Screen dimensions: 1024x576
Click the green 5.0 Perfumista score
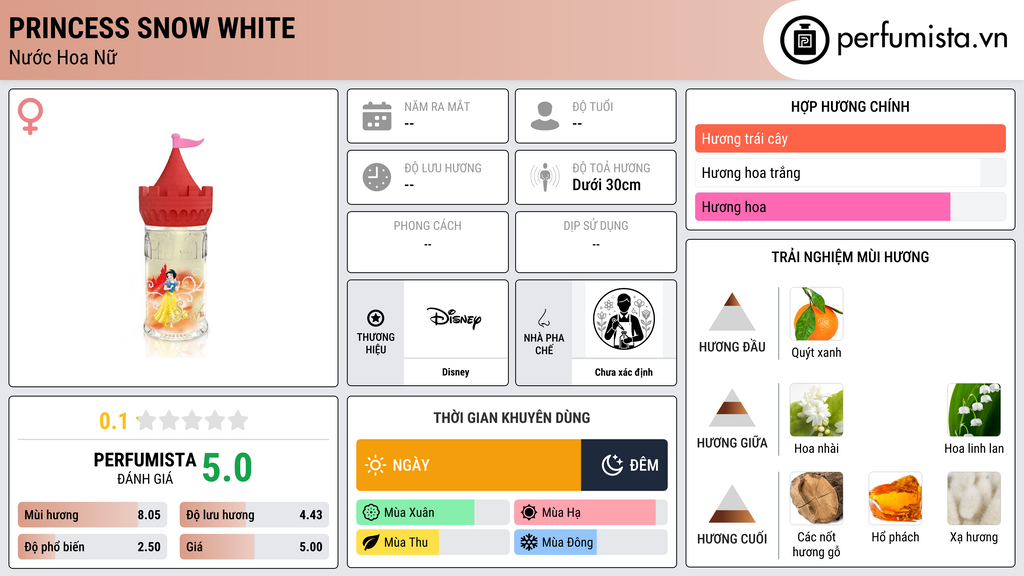pos(227,468)
